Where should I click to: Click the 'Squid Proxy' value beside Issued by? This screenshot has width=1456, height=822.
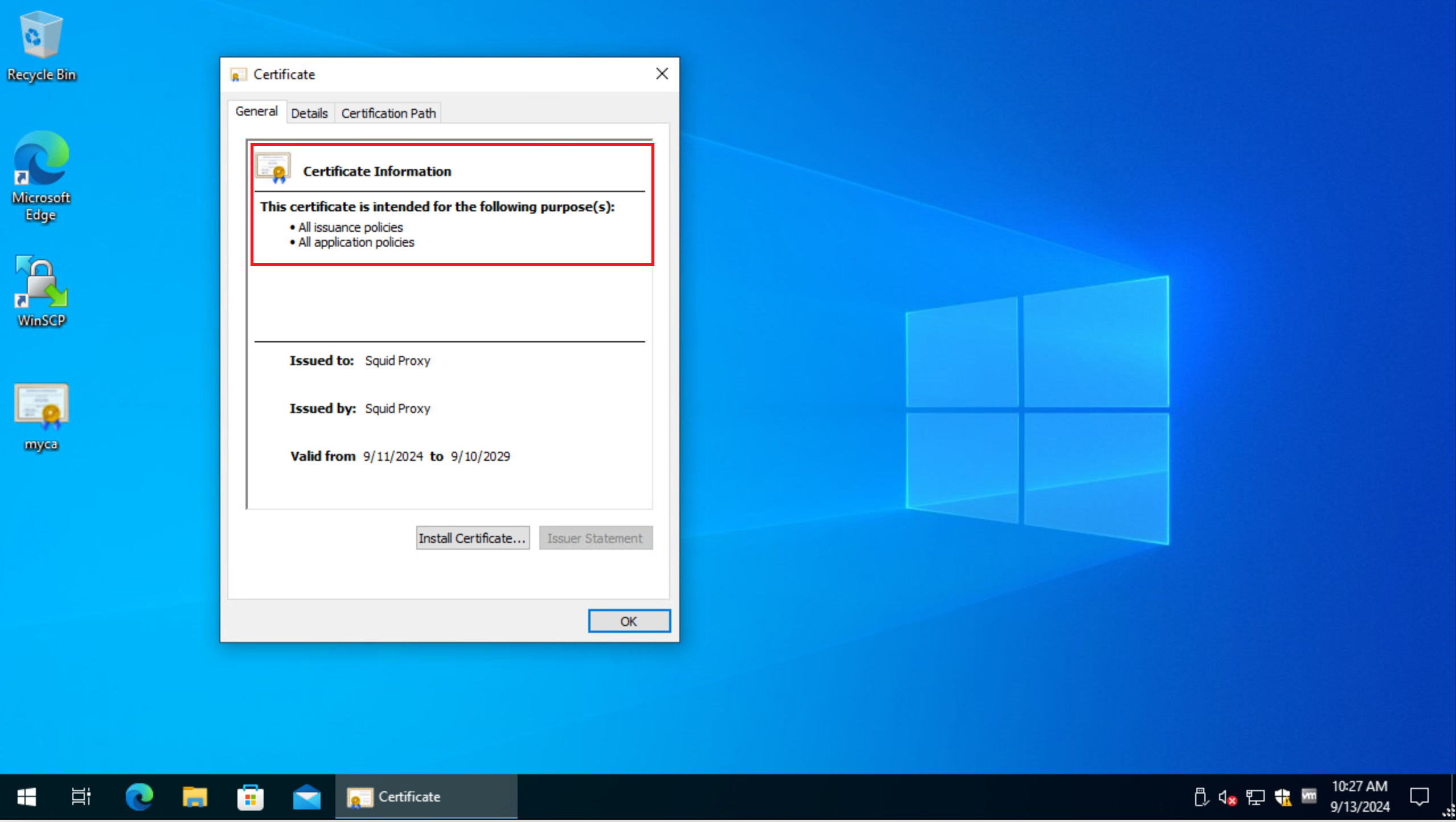click(397, 408)
